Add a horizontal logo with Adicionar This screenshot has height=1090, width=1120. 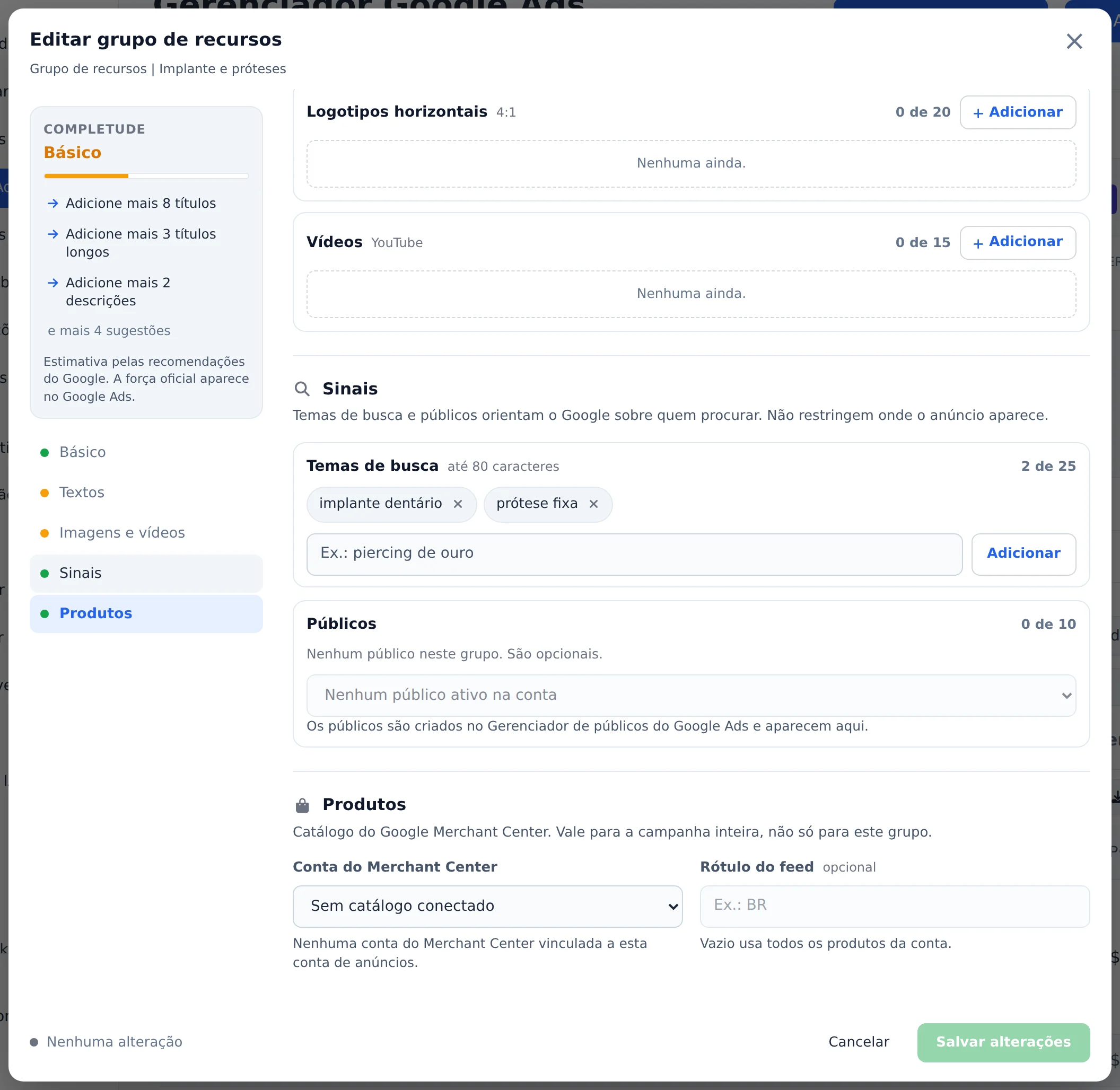[x=1018, y=112]
